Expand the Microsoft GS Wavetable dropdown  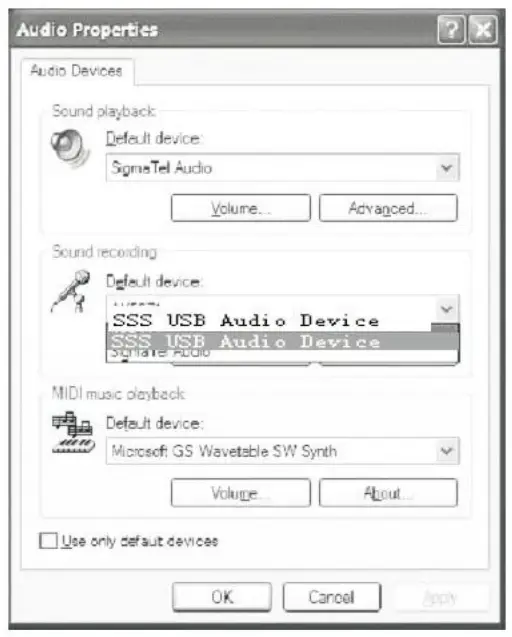(x=447, y=451)
